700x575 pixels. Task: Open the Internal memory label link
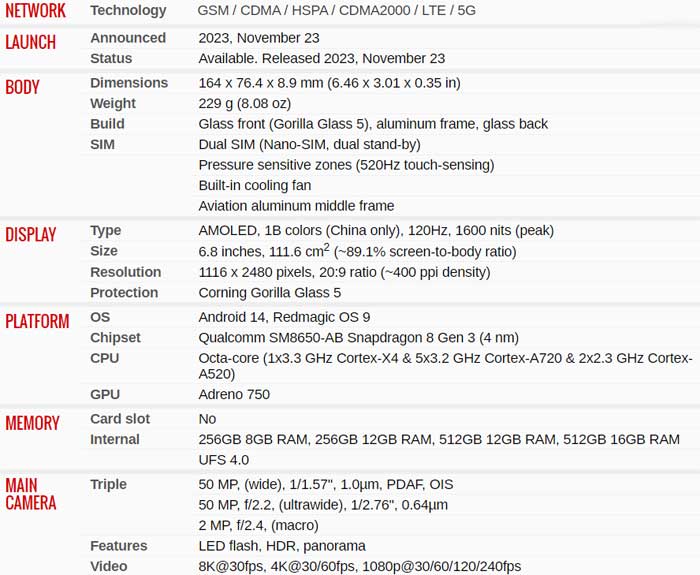click(x=115, y=440)
